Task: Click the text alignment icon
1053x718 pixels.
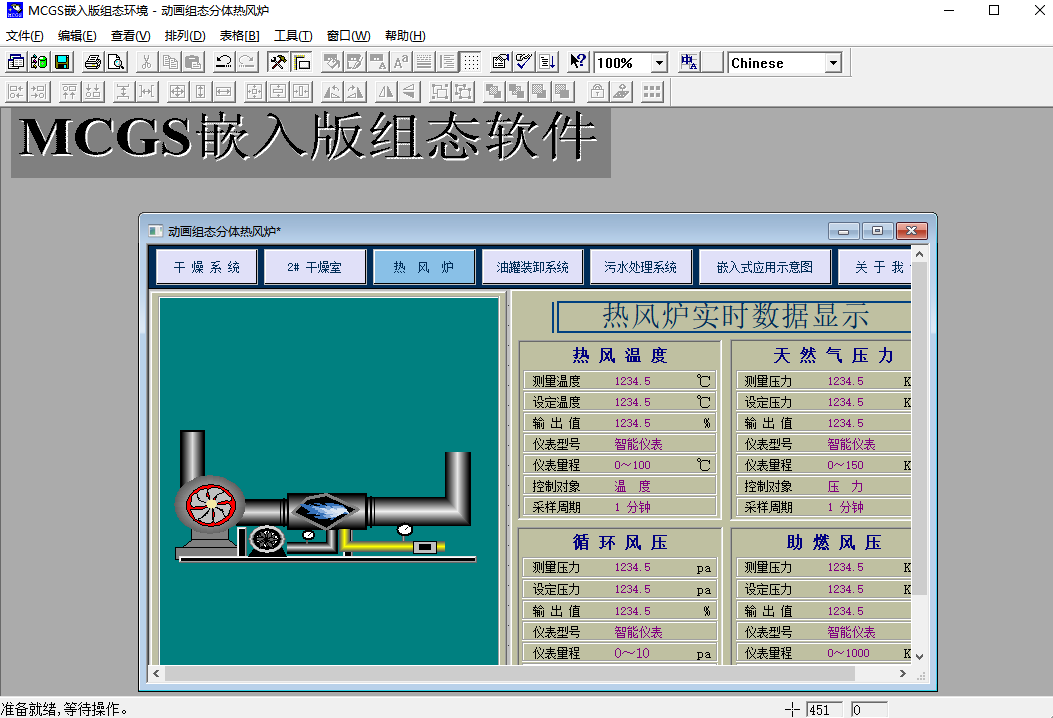Action: (447, 62)
